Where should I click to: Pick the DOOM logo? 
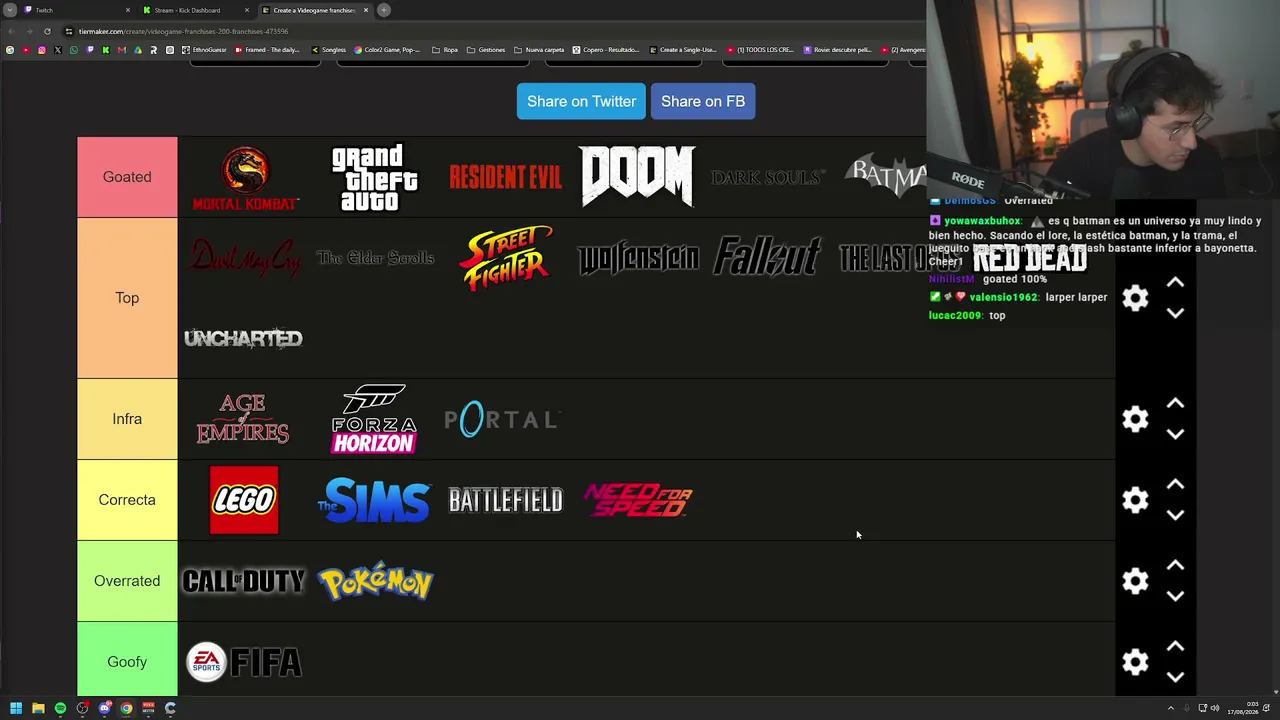click(x=637, y=176)
